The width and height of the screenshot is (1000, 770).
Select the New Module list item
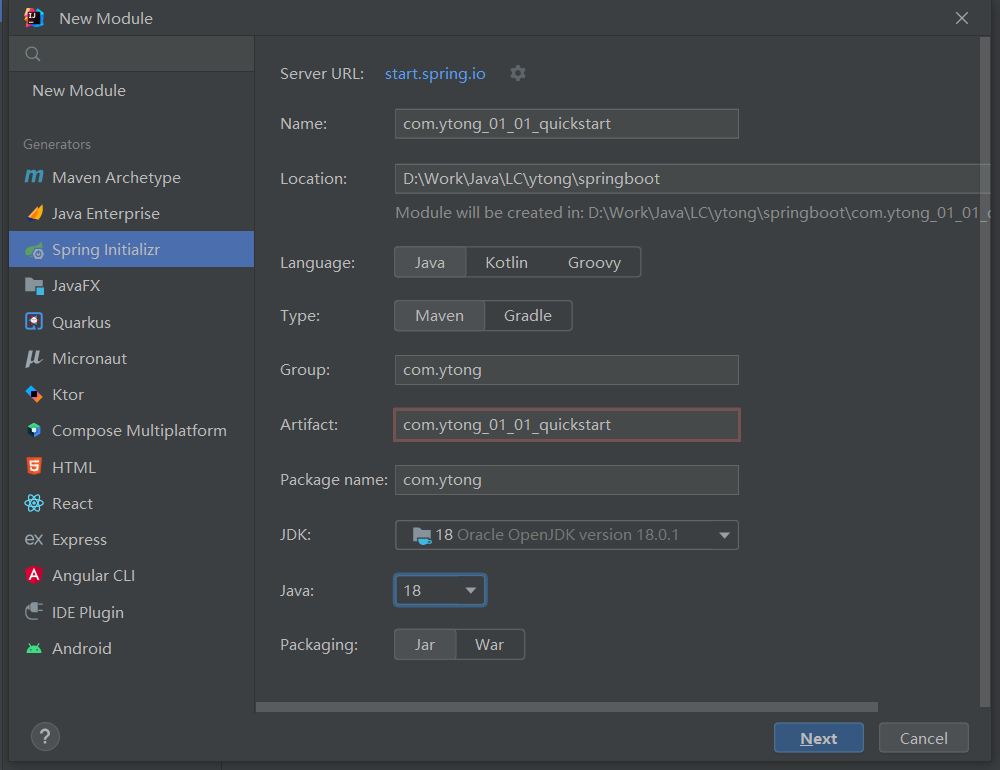coord(131,91)
